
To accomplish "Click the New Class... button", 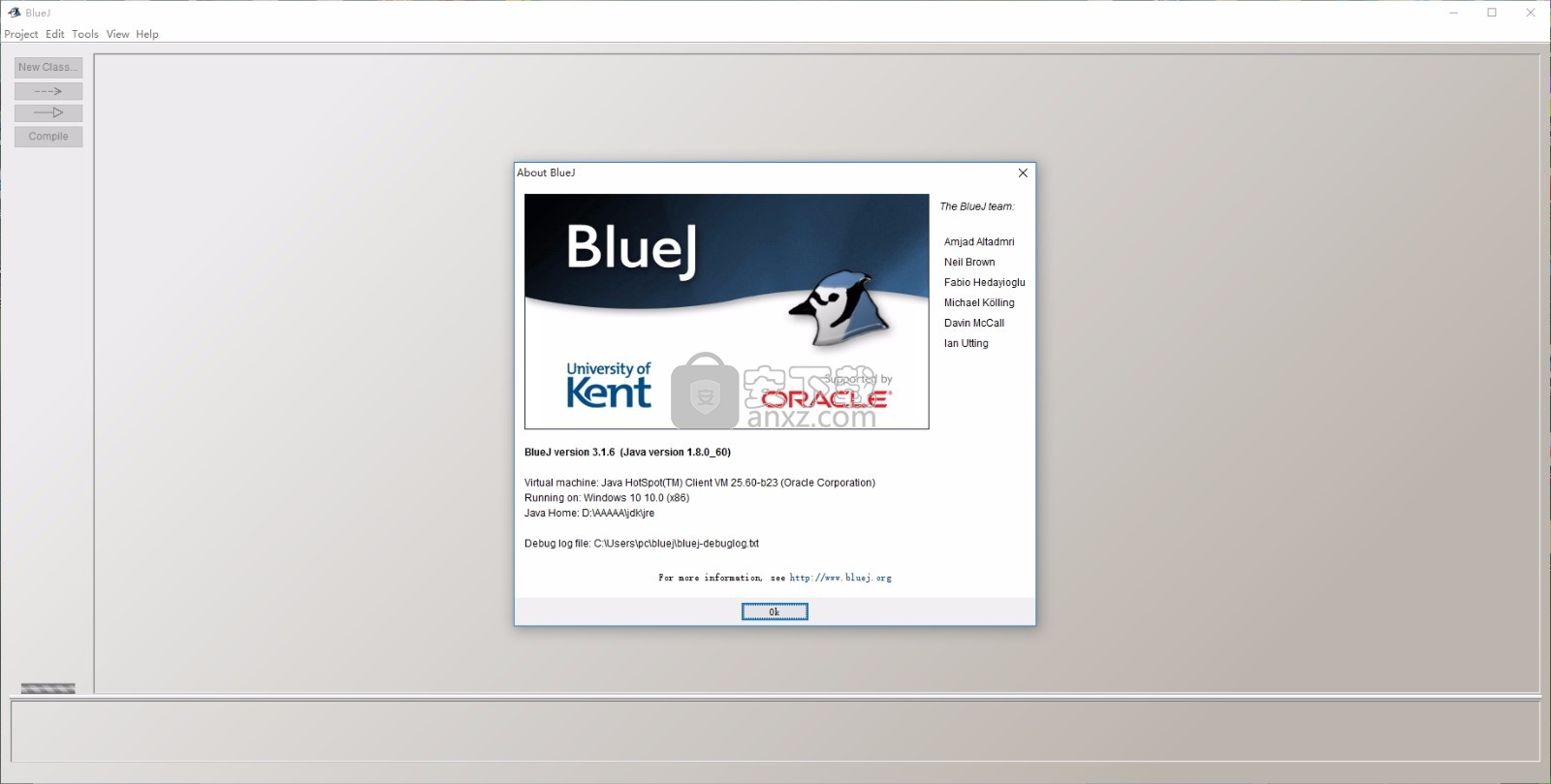I will coord(48,67).
